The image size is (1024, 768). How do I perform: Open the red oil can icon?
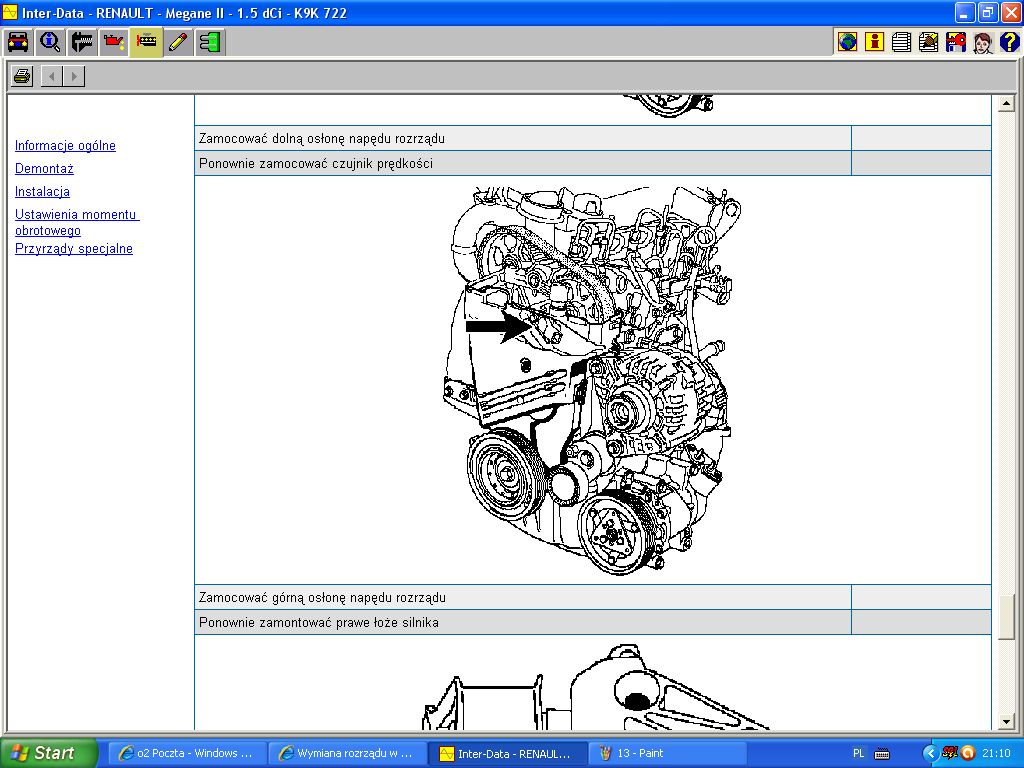coord(114,42)
